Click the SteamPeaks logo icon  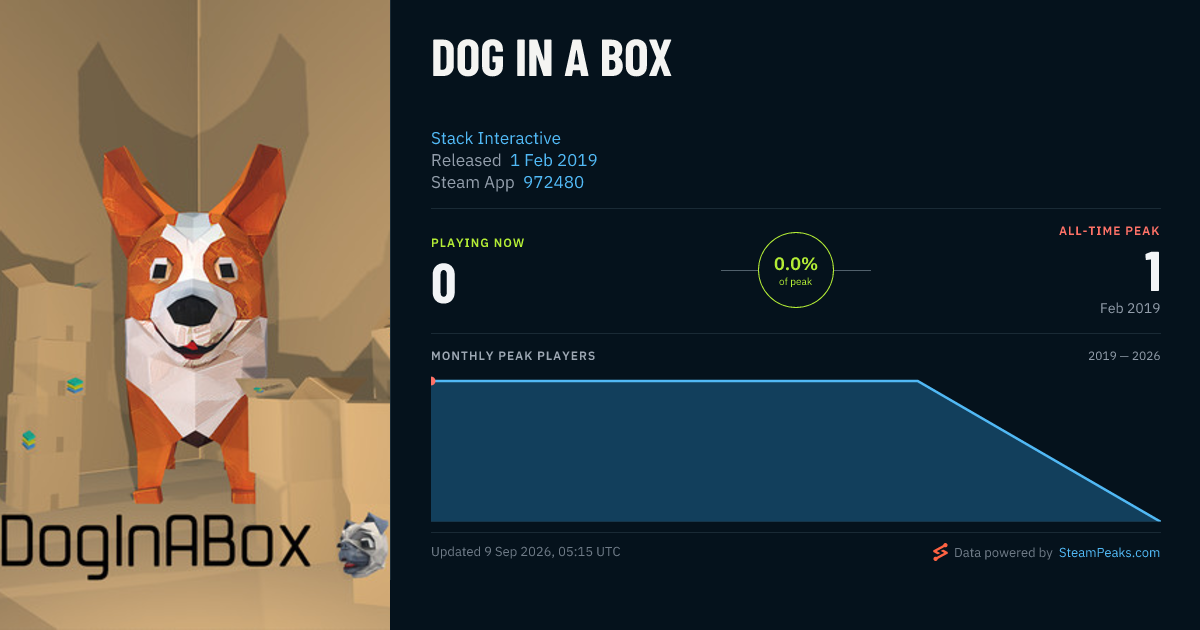click(x=939, y=552)
